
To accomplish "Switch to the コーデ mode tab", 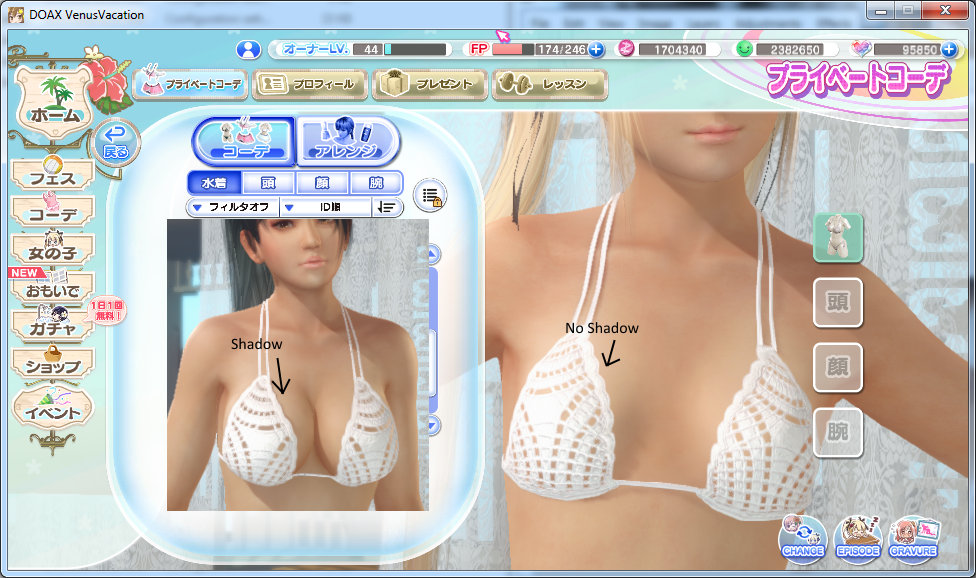I will point(245,141).
